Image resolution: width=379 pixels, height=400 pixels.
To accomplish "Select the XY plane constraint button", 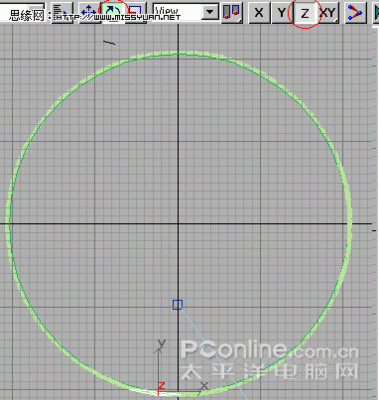I will [x=328, y=13].
